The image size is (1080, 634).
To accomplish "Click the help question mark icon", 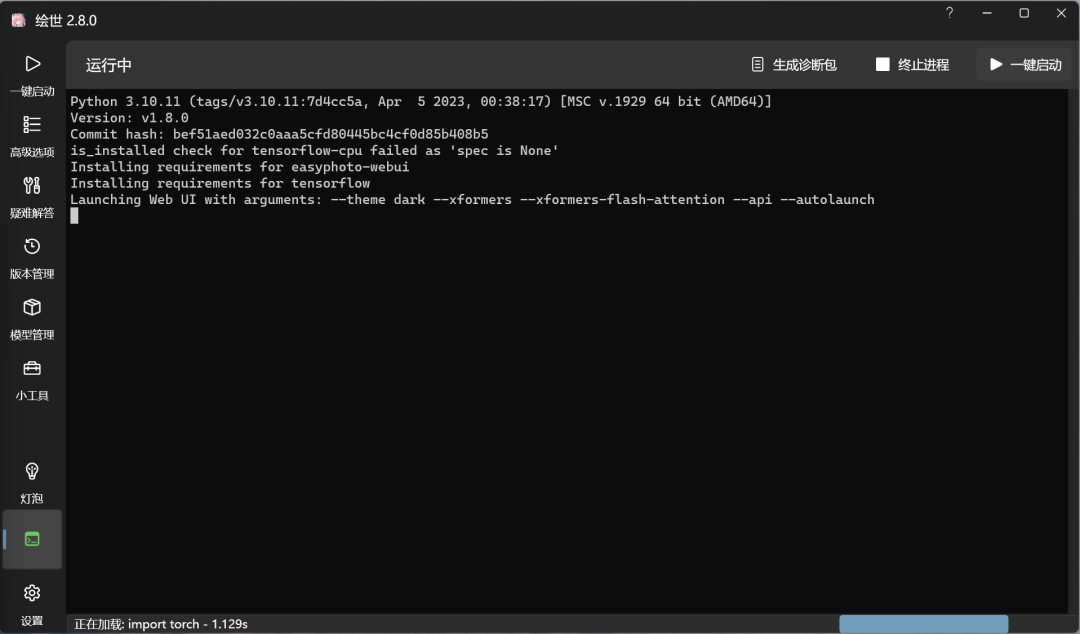I will pyautogui.click(x=949, y=13).
